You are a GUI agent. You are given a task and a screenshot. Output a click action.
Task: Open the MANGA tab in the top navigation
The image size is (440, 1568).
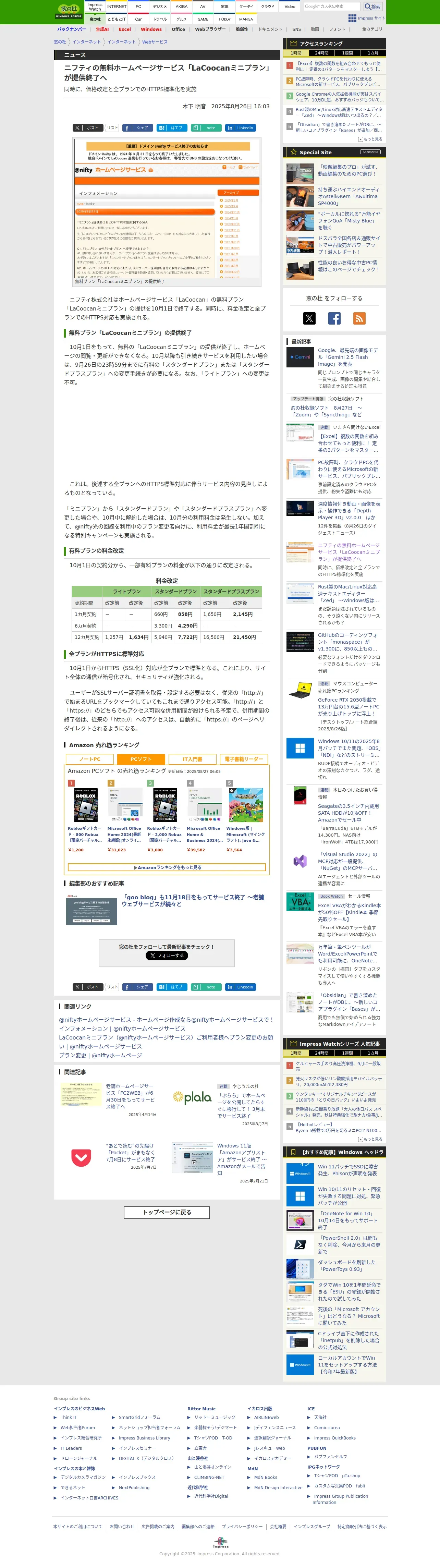point(246,19)
